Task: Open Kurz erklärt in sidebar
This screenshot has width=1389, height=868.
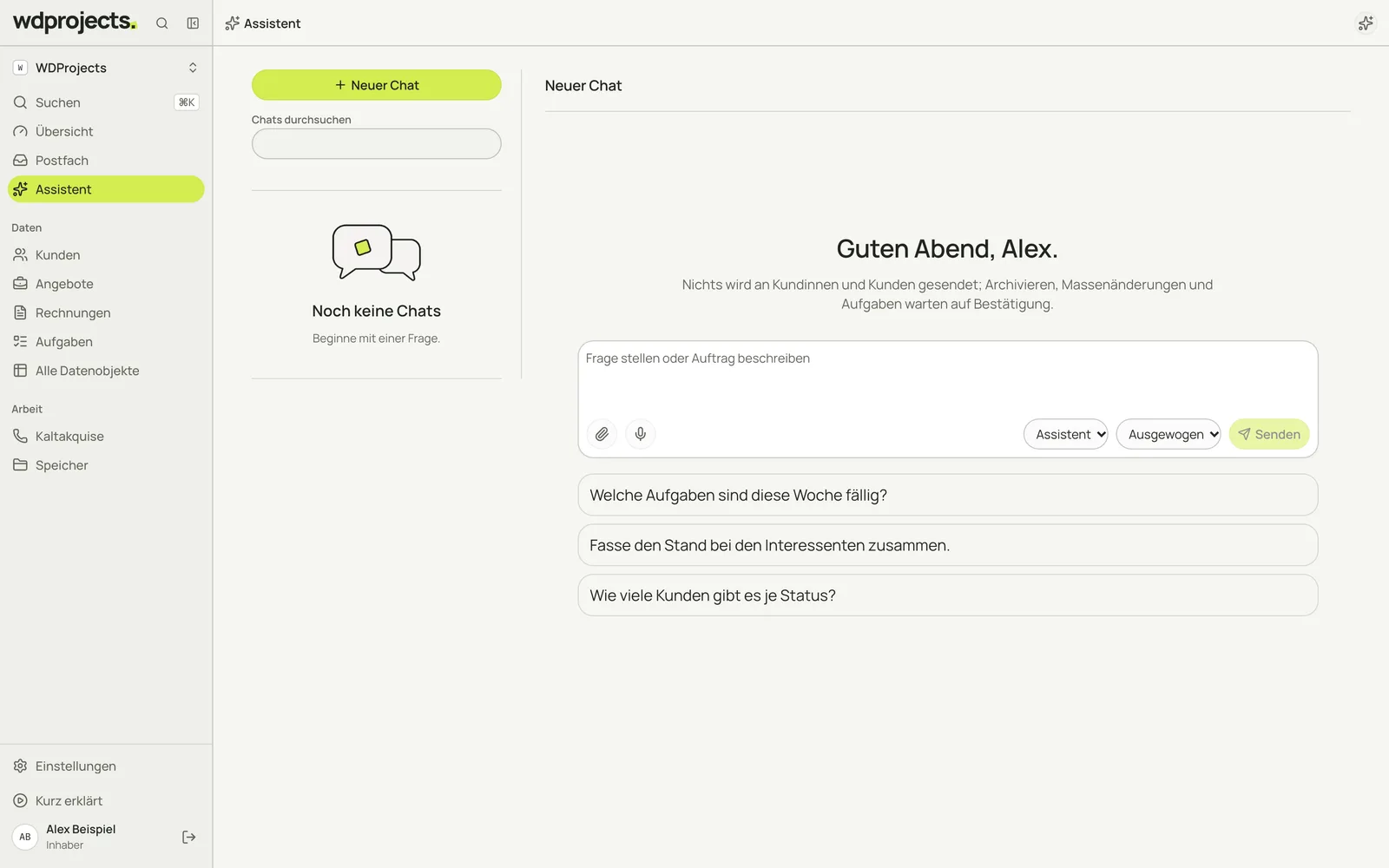Action: (x=106, y=801)
